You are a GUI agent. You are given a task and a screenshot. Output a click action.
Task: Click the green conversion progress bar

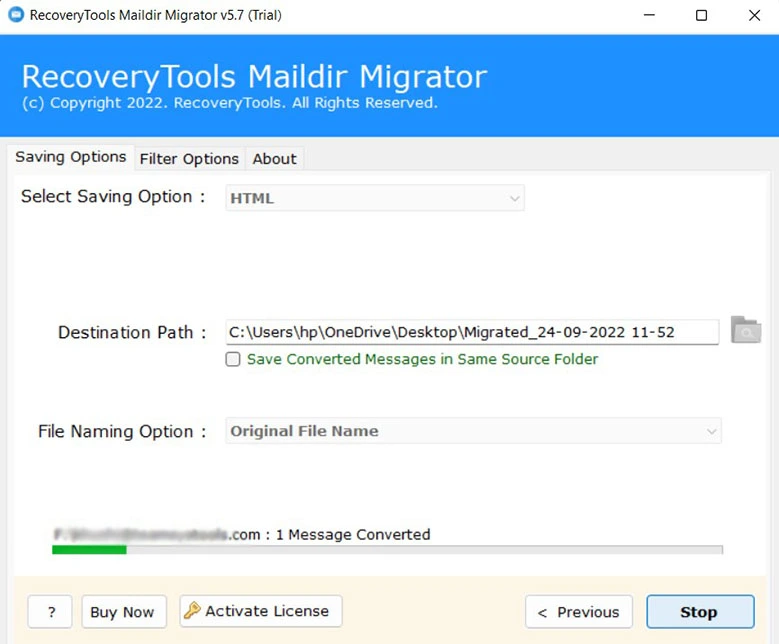click(388, 550)
